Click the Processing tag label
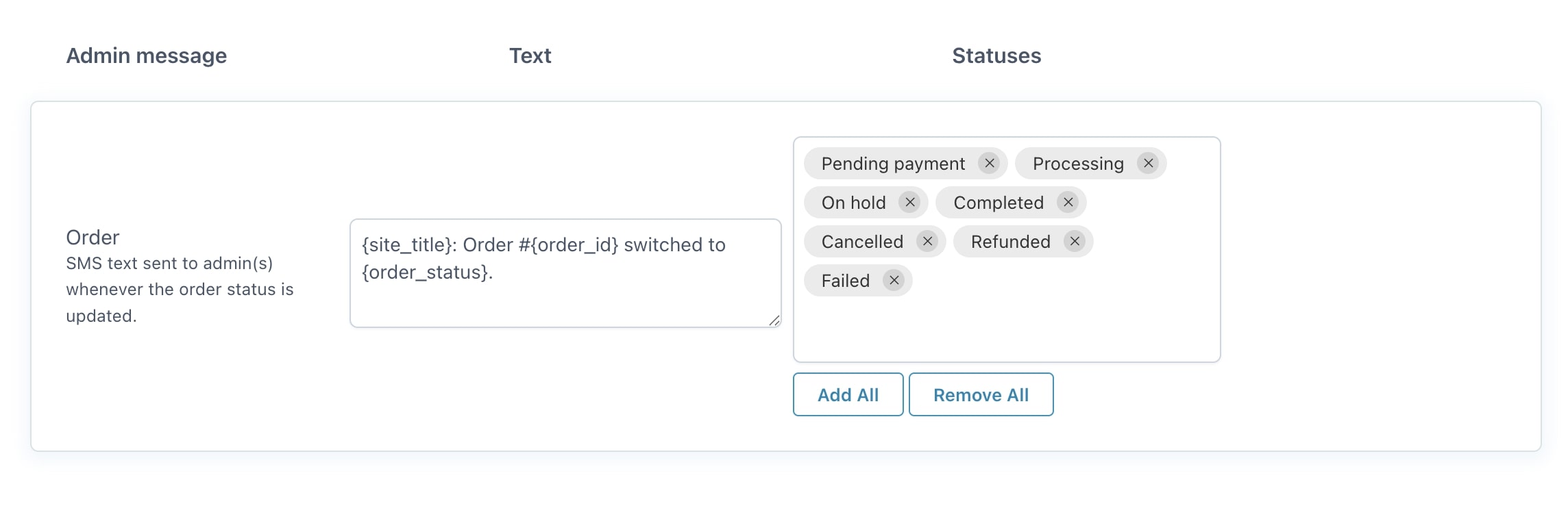 1078,164
